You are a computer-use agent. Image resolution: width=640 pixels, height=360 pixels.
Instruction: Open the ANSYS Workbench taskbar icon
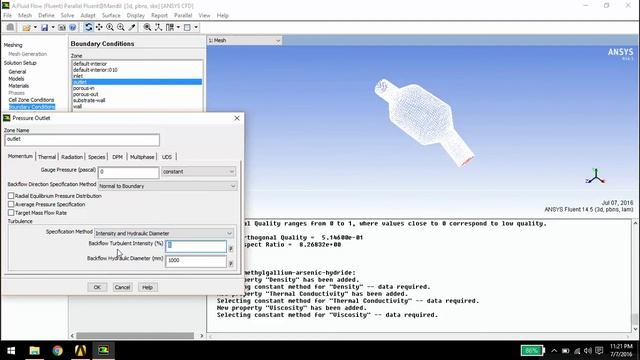80,350
